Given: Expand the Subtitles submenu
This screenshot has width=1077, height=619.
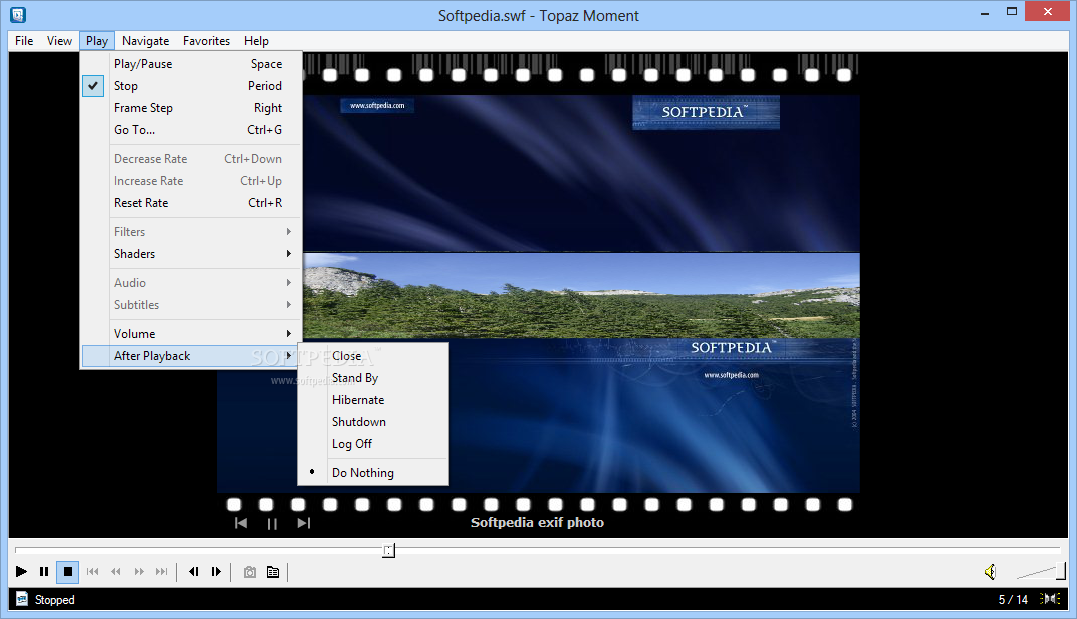Looking at the screenshot, I should (x=192, y=304).
